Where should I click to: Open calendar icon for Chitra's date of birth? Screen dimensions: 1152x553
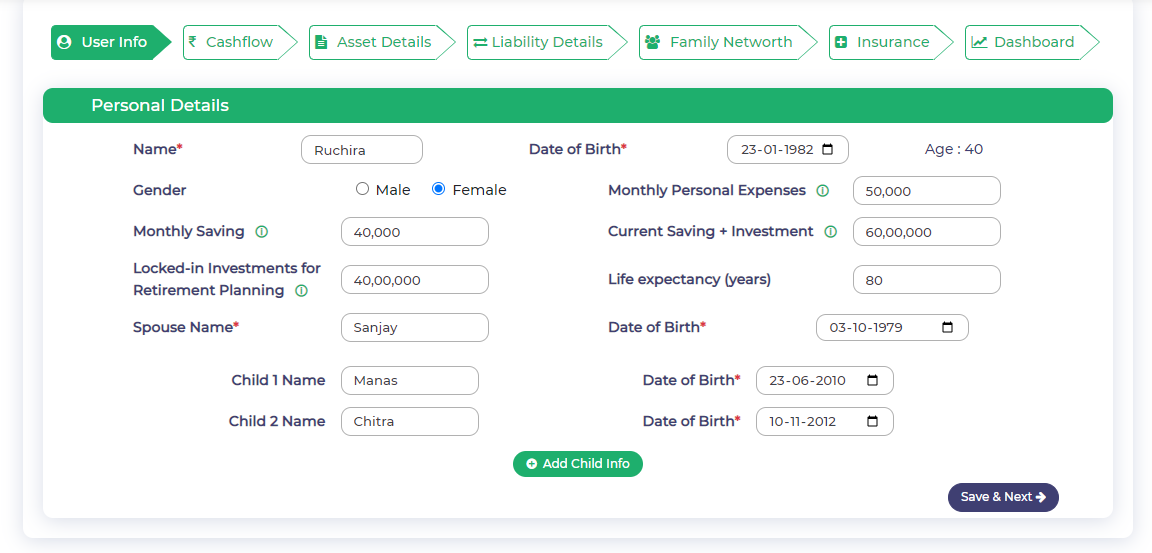pos(873,422)
